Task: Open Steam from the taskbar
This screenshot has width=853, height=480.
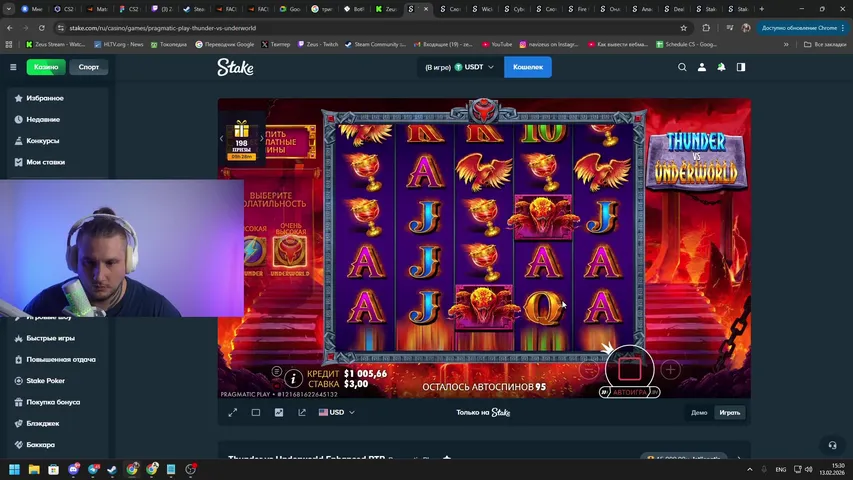Action: pyautogui.click(x=112, y=469)
